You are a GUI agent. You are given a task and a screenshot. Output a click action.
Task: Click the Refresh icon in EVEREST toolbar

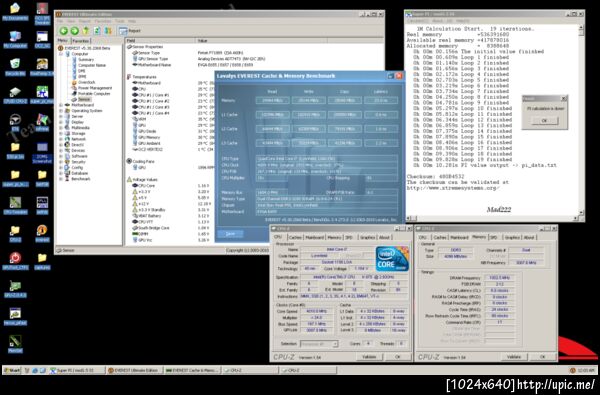point(97,31)
